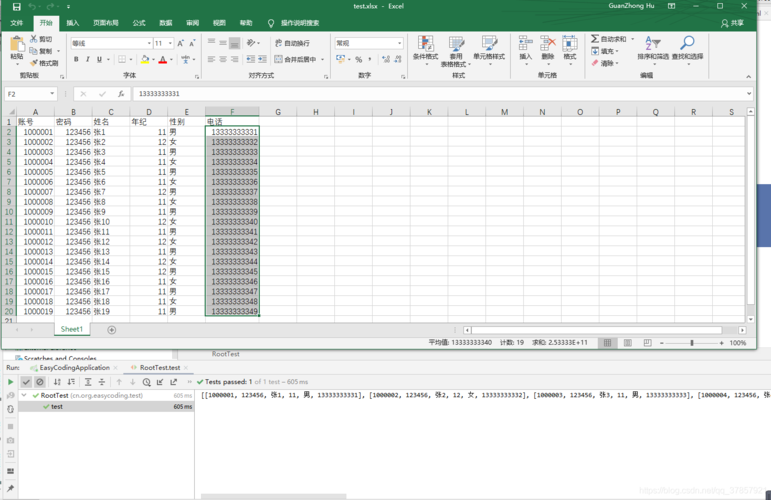Click the Format as Table icon
Screen dimensions: 771x500
click(x=456, y=44)
